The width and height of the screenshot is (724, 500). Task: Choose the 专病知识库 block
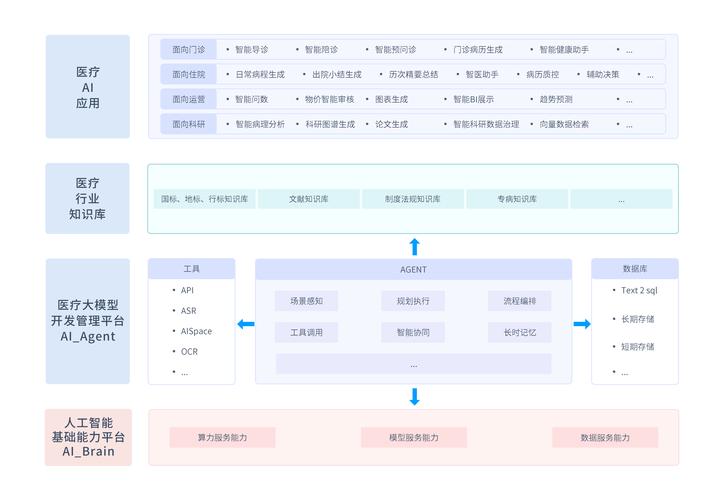coord(517,199)
